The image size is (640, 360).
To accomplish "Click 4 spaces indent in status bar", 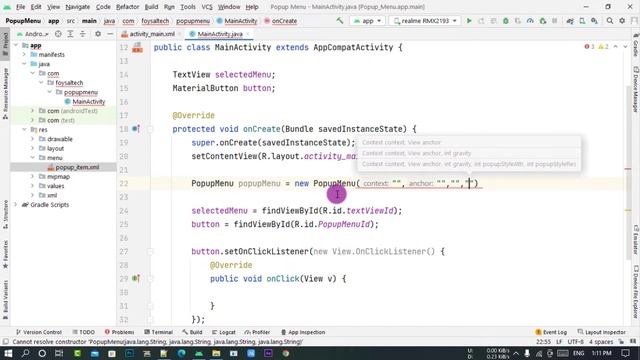I will (x=601, y=342).
